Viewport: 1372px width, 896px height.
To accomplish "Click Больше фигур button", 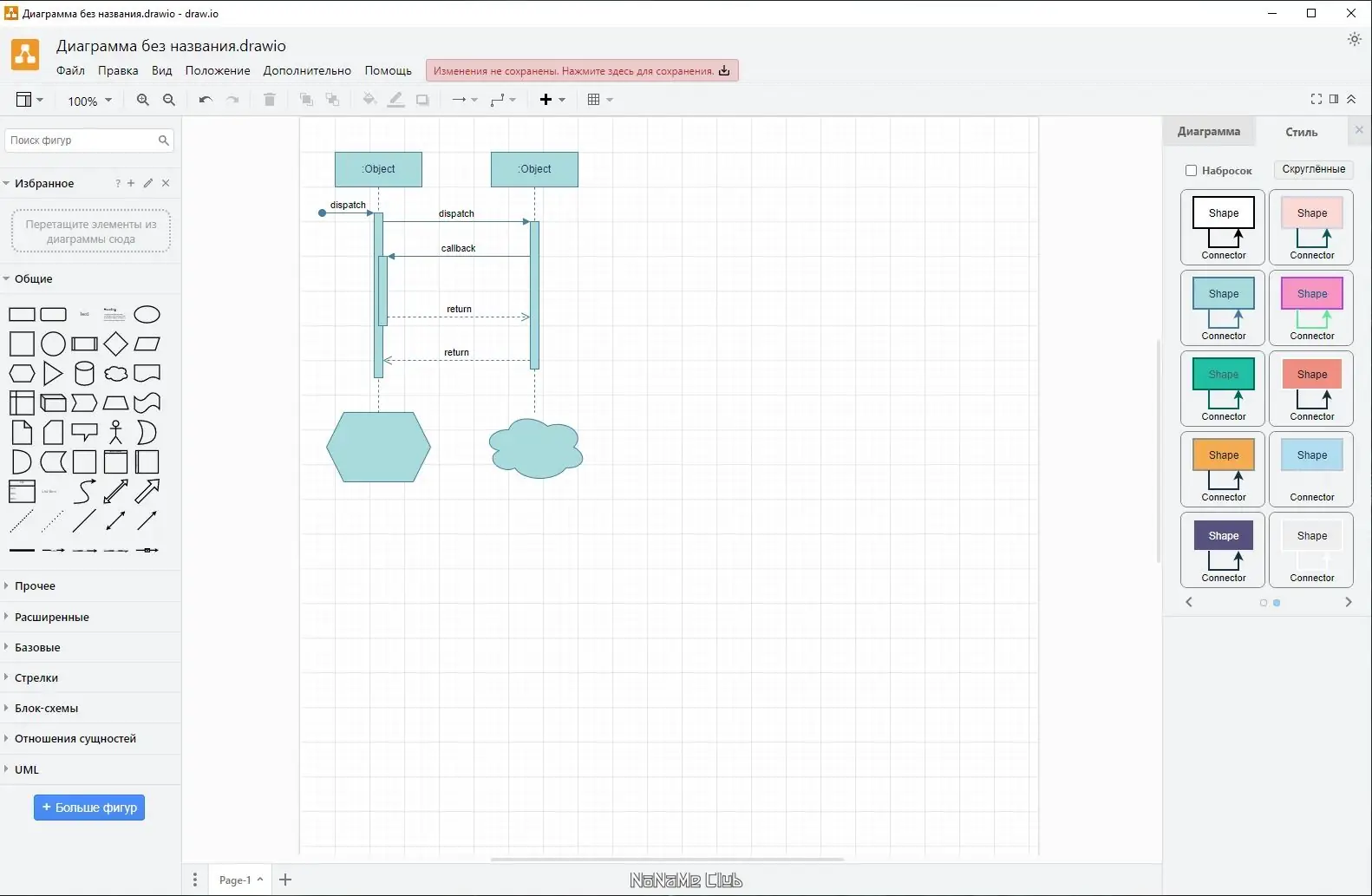I will coord(89,808).
